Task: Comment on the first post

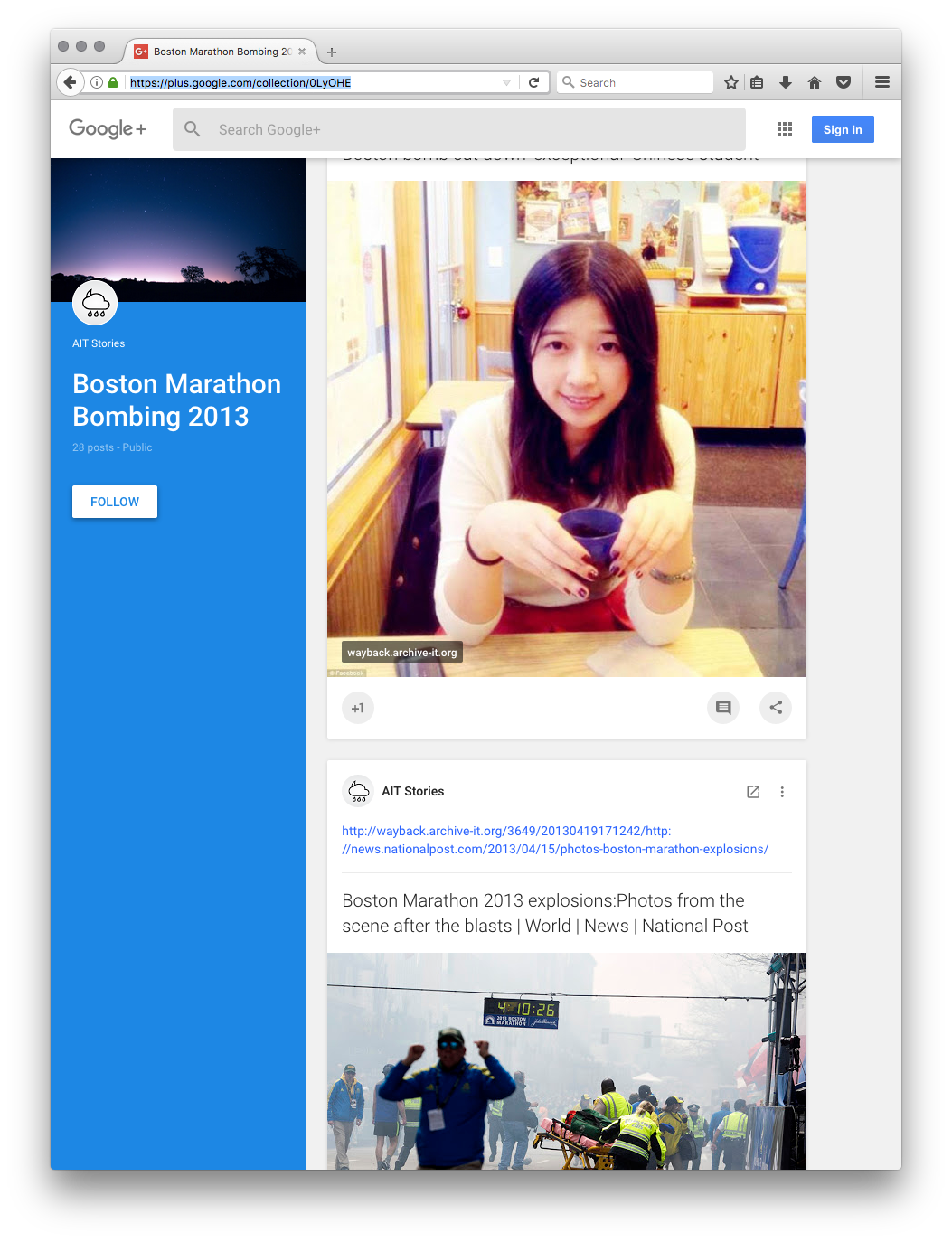Action: click(x=723, y=708)
